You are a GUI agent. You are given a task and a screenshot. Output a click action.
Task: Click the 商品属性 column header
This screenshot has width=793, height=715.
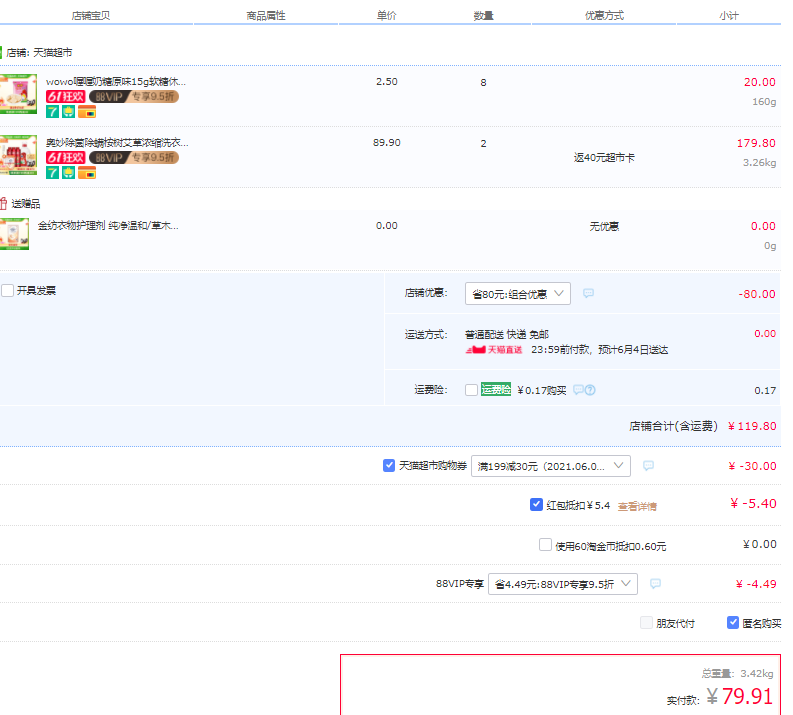tap(266, 16)
